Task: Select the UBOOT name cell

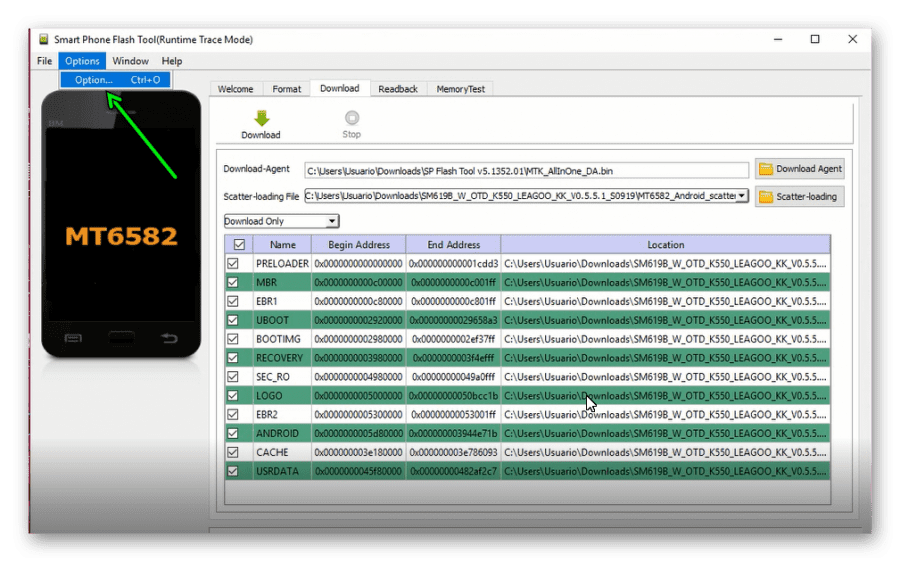Action: (282, 320)
